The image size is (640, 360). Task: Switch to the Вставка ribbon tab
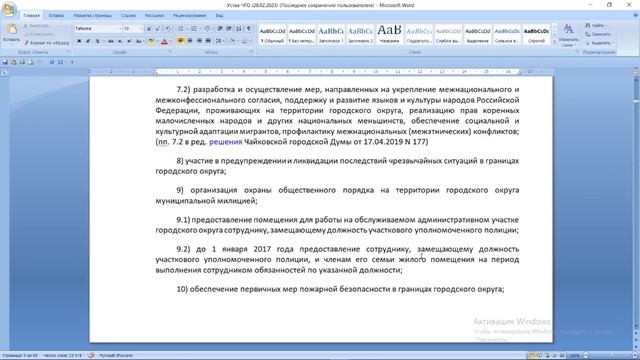coord(56,16)
